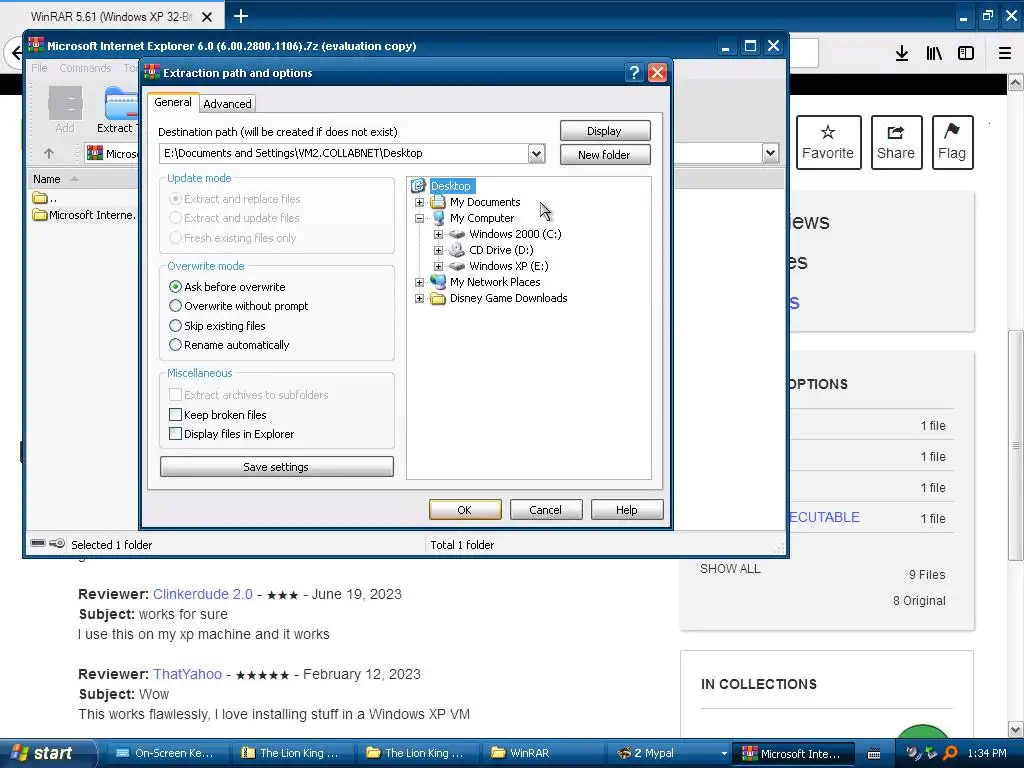Open the destination path dropdown

[536, 154]
